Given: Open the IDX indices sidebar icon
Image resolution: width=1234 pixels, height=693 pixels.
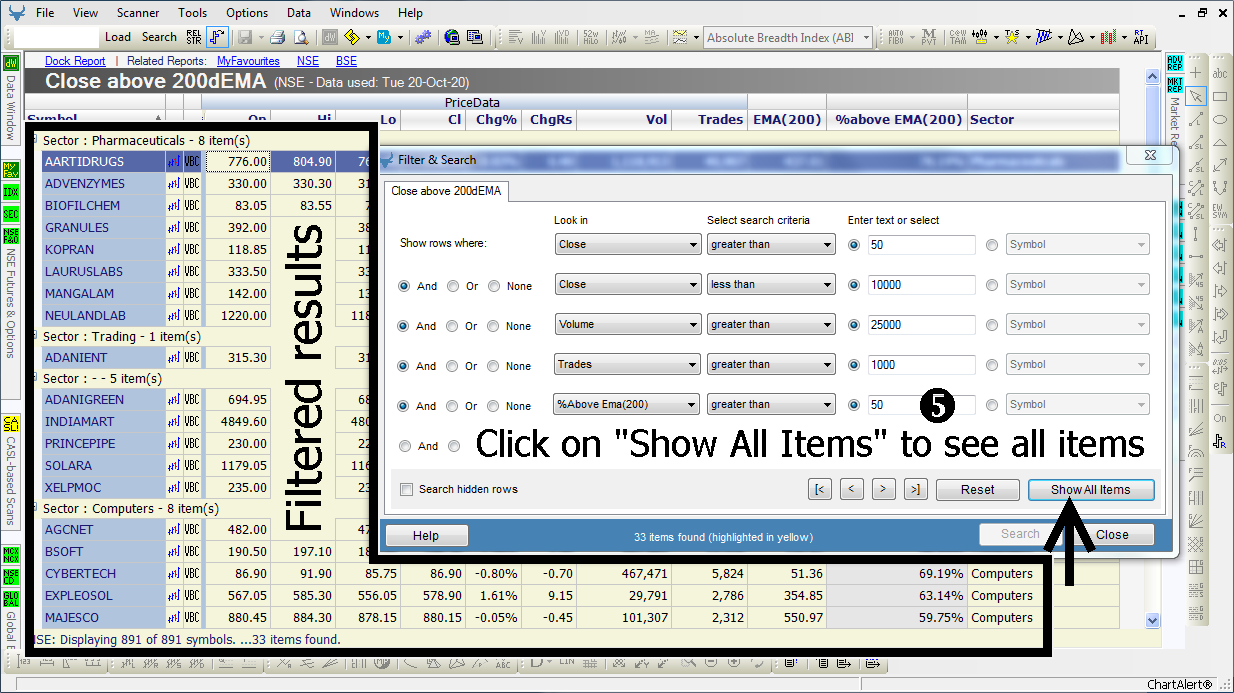Looking at the screenshot, I should (11, 191).
